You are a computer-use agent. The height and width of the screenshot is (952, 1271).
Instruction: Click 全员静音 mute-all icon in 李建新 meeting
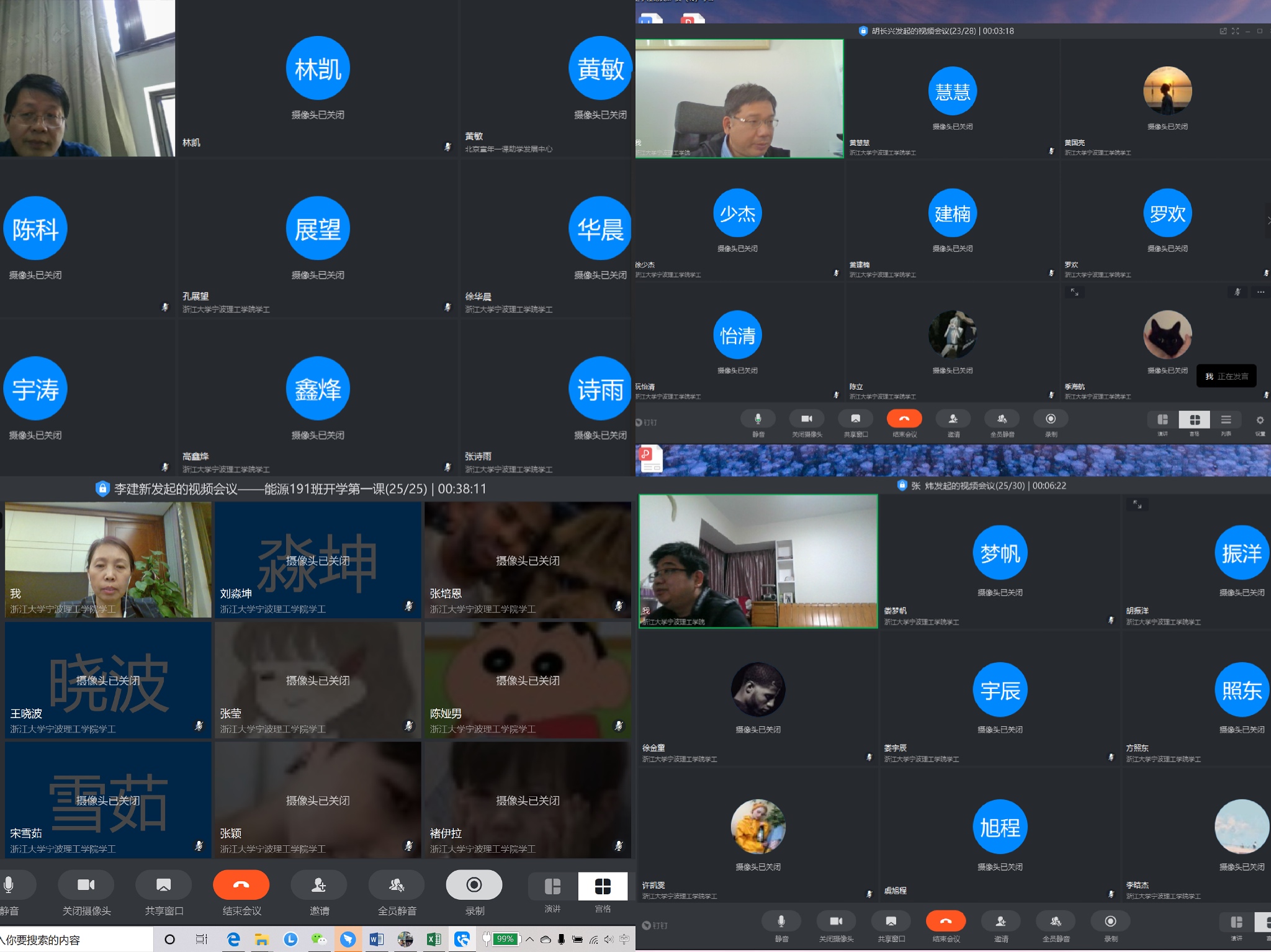tap(397, 885)
